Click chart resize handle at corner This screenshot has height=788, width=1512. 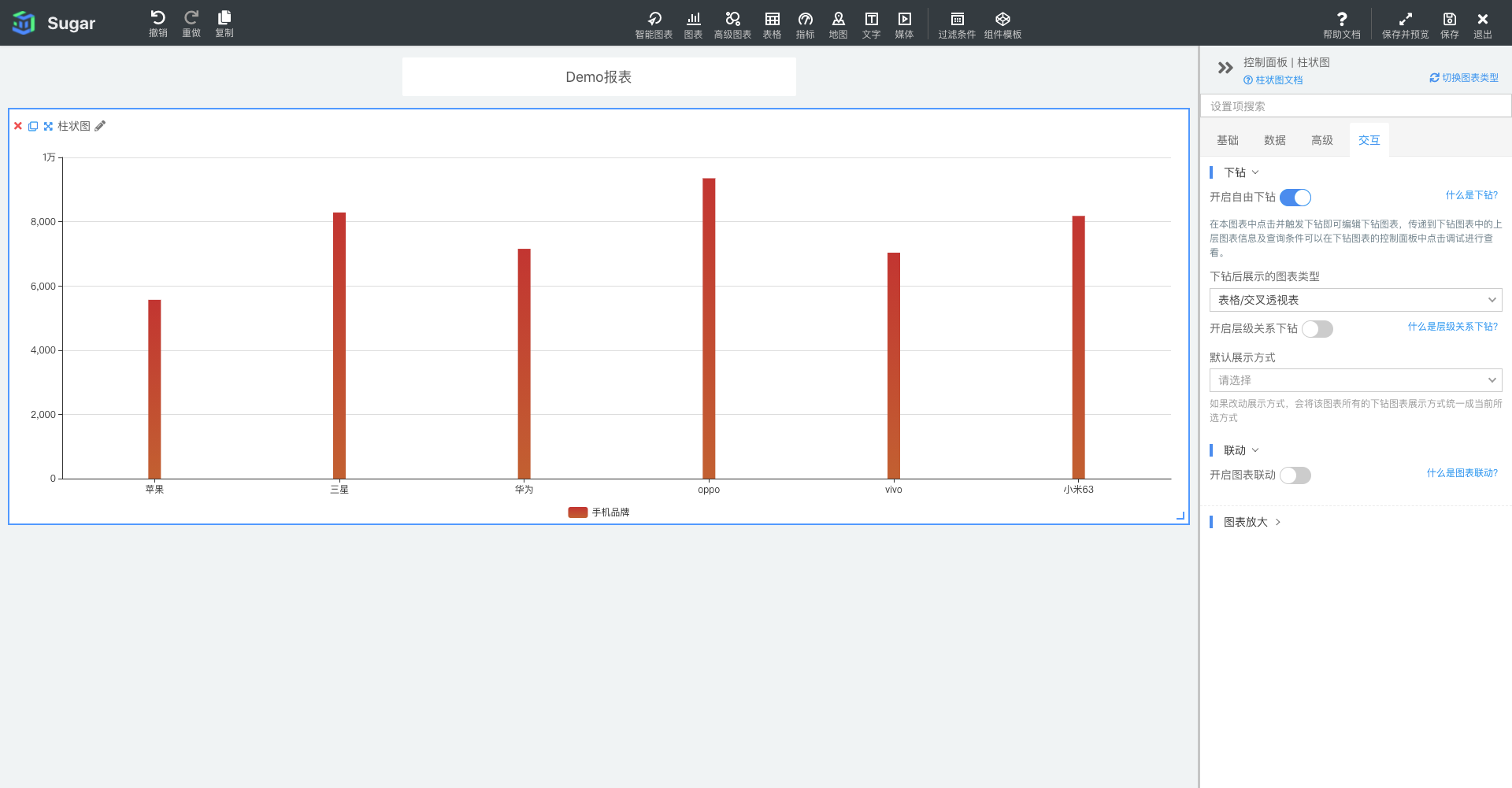[x=1180, y=516]
